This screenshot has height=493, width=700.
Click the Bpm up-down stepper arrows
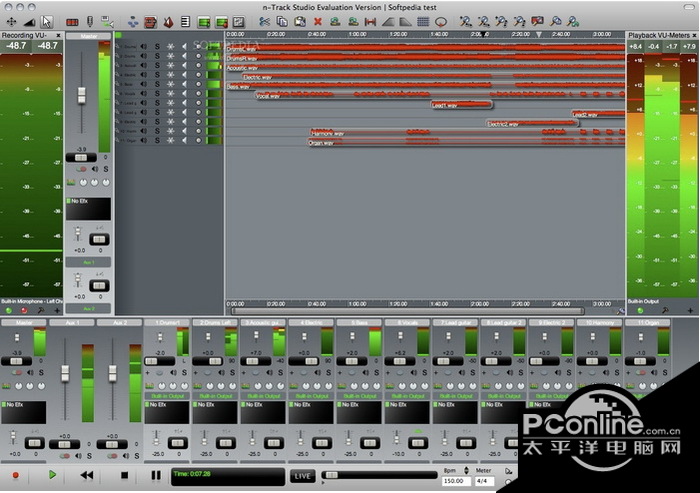click(x=467, y=470)
